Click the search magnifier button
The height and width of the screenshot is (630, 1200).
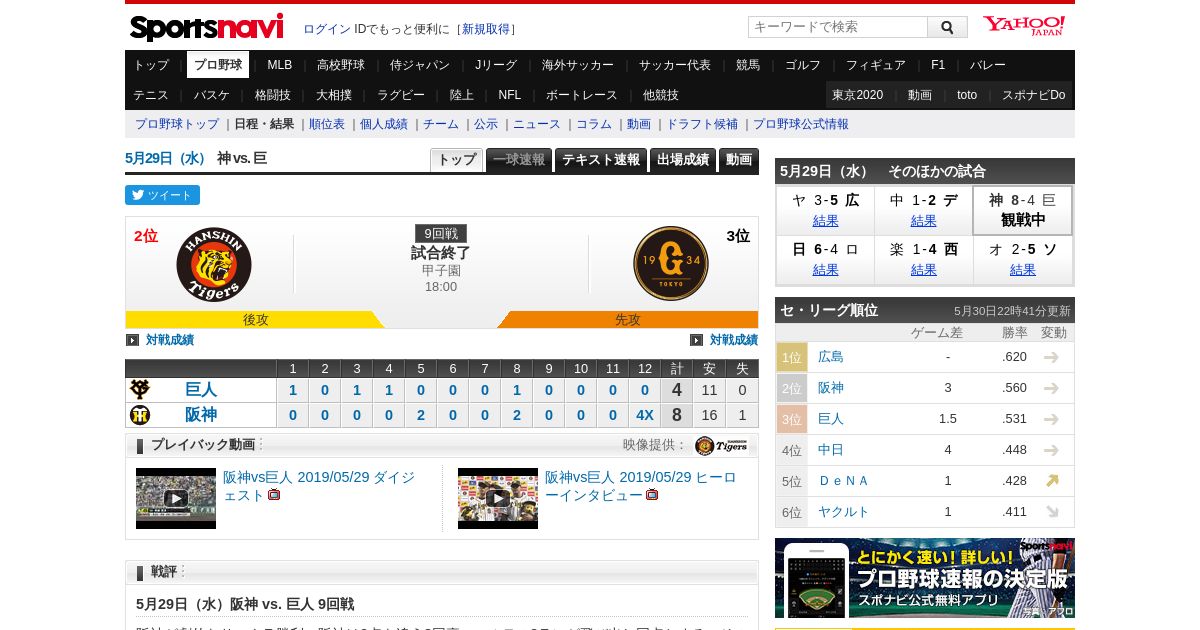(947, 27)
